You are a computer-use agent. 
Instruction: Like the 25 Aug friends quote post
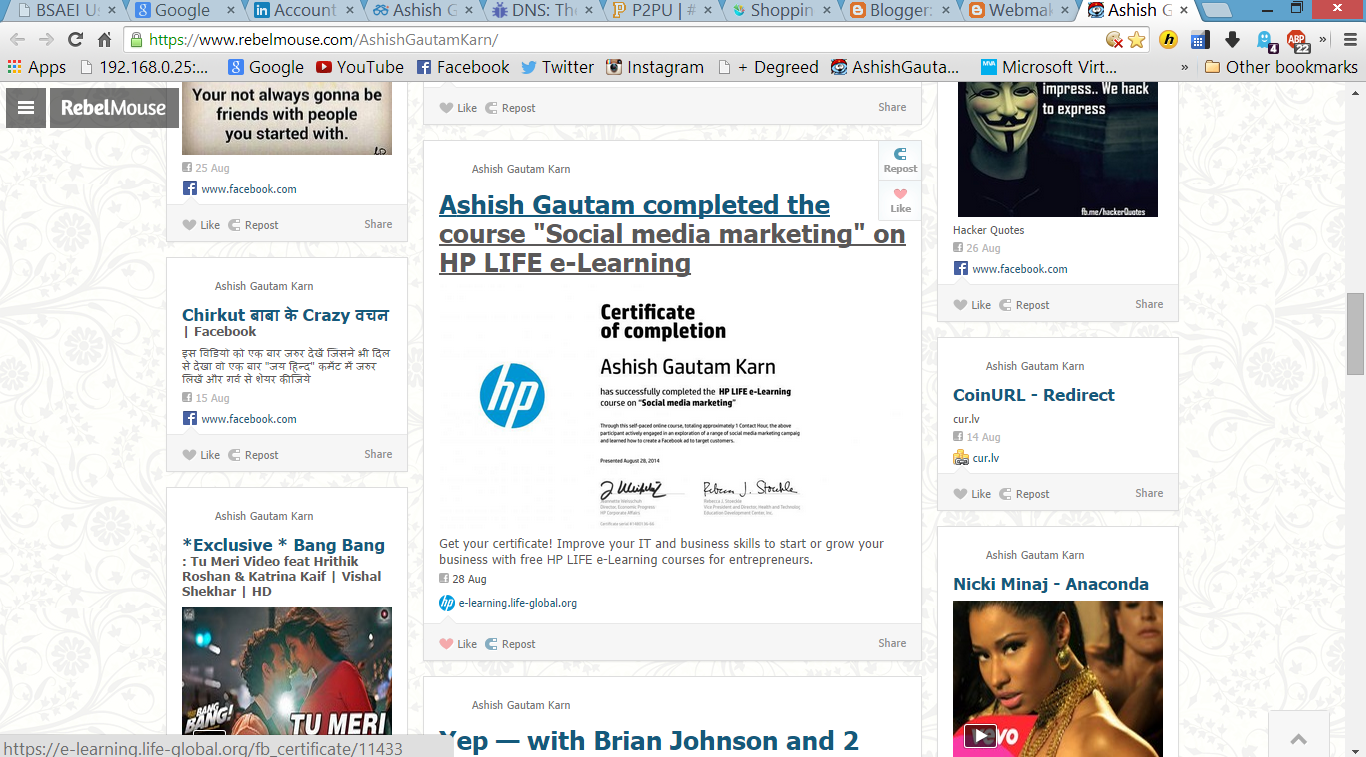[x=201, y=225]
